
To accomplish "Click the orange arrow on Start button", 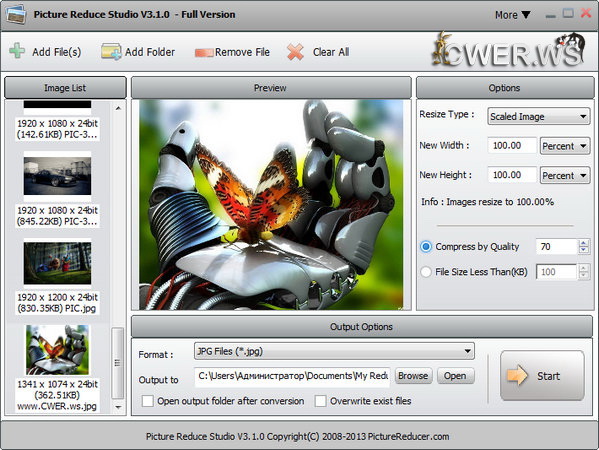I will (x=517, y=375).
